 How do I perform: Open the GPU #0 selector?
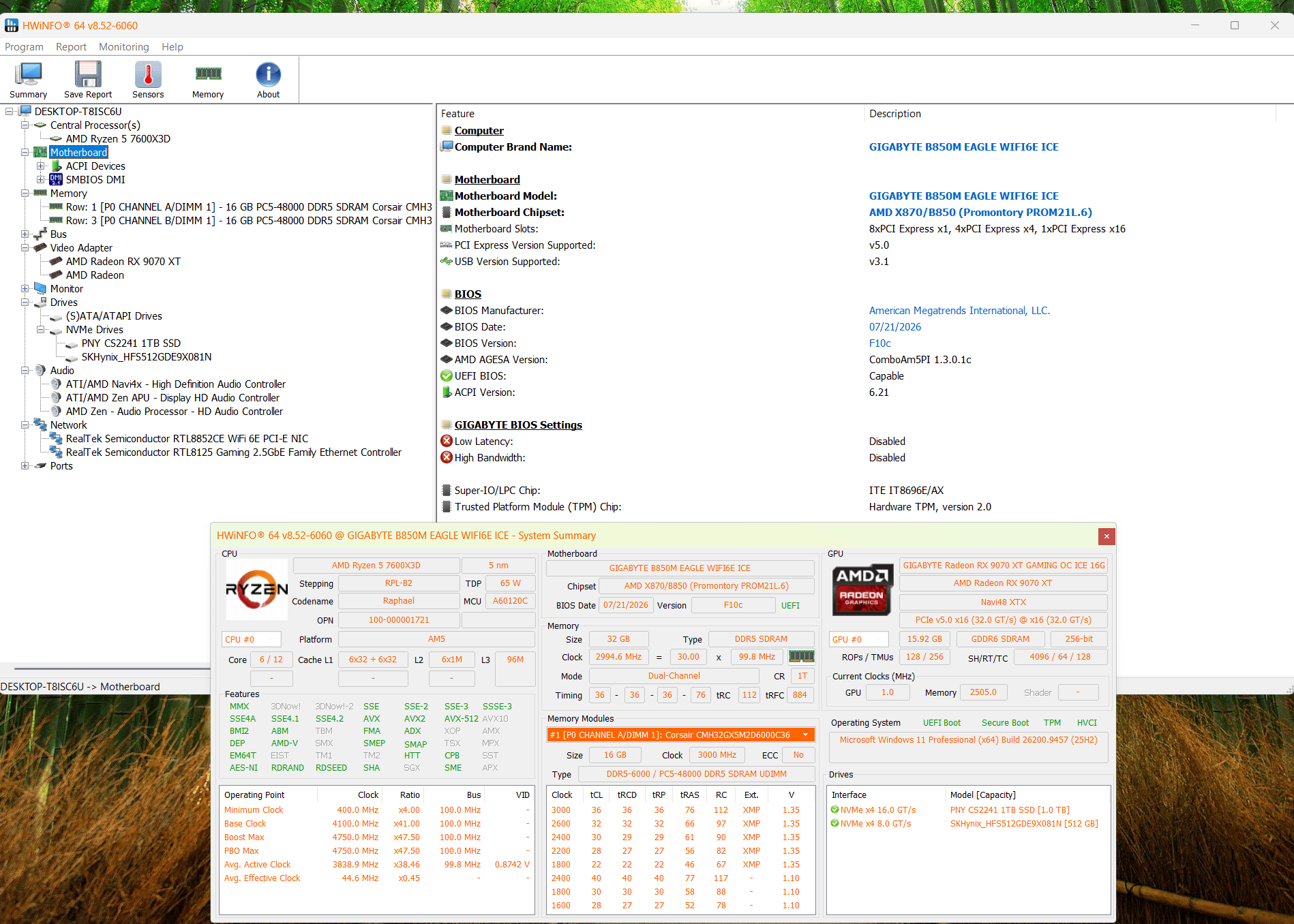859,639
